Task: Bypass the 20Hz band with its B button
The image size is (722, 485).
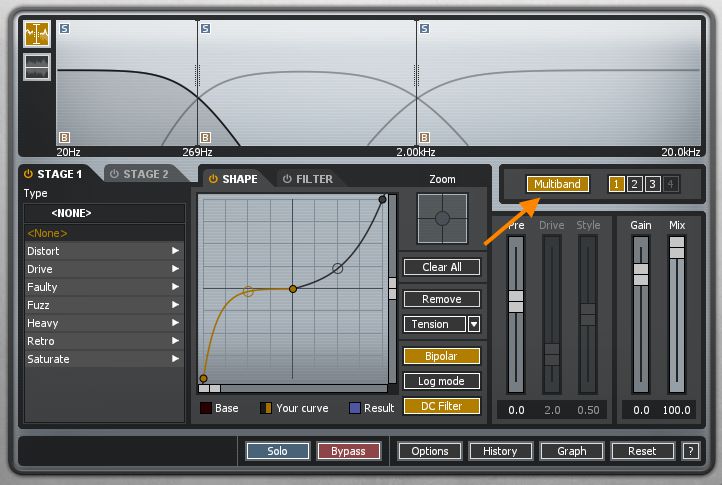Action: pos(64,137)
